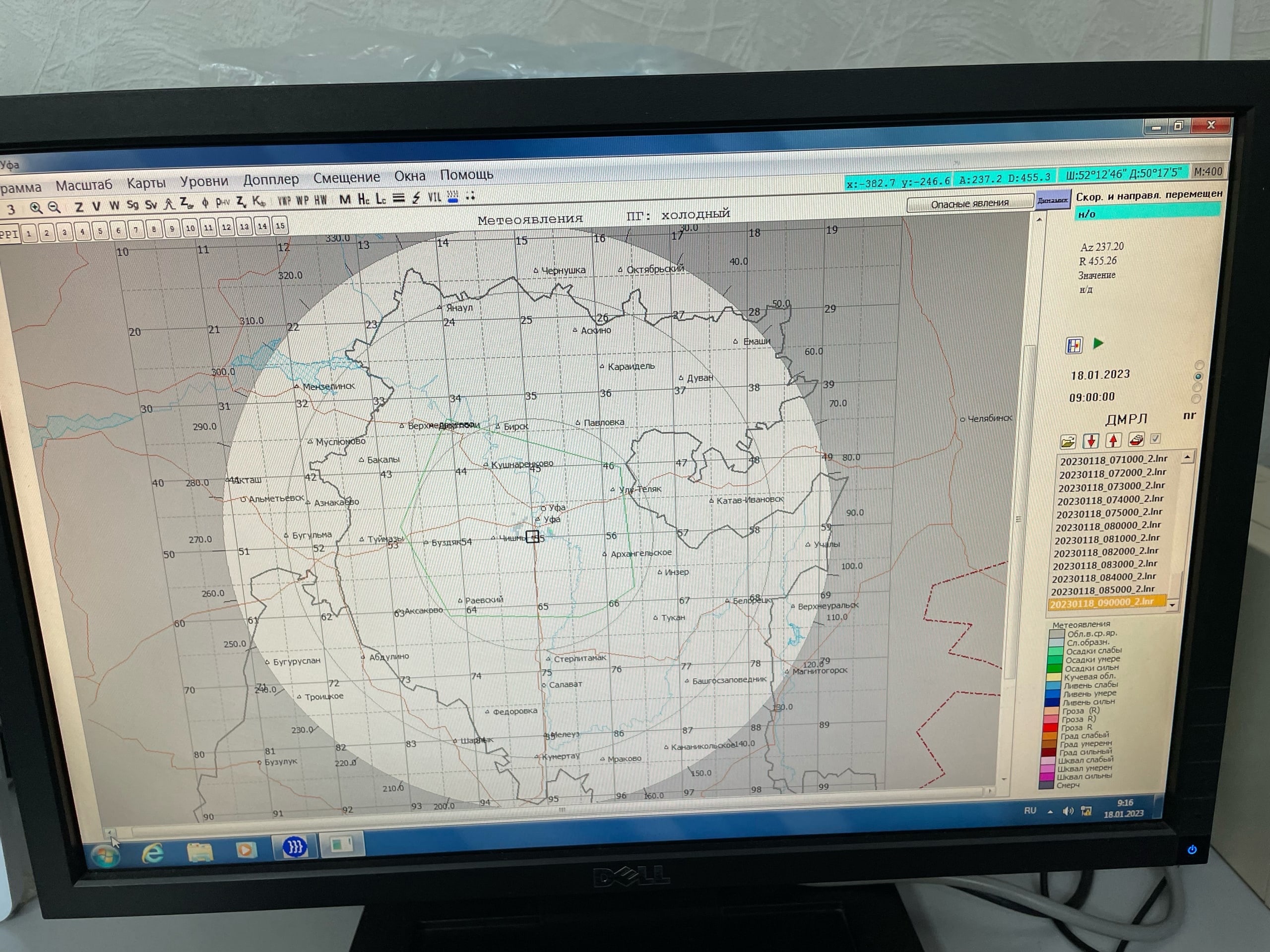The width and height of the screenshot is (1270, 952).
Task: Open the Карты menu
Action: [x=146, y=183]
